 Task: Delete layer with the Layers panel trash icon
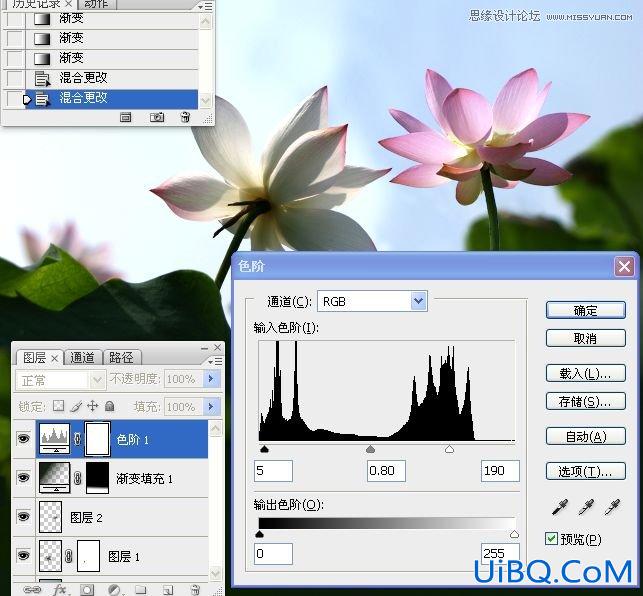pyautogui.click(x=195, y=589)
